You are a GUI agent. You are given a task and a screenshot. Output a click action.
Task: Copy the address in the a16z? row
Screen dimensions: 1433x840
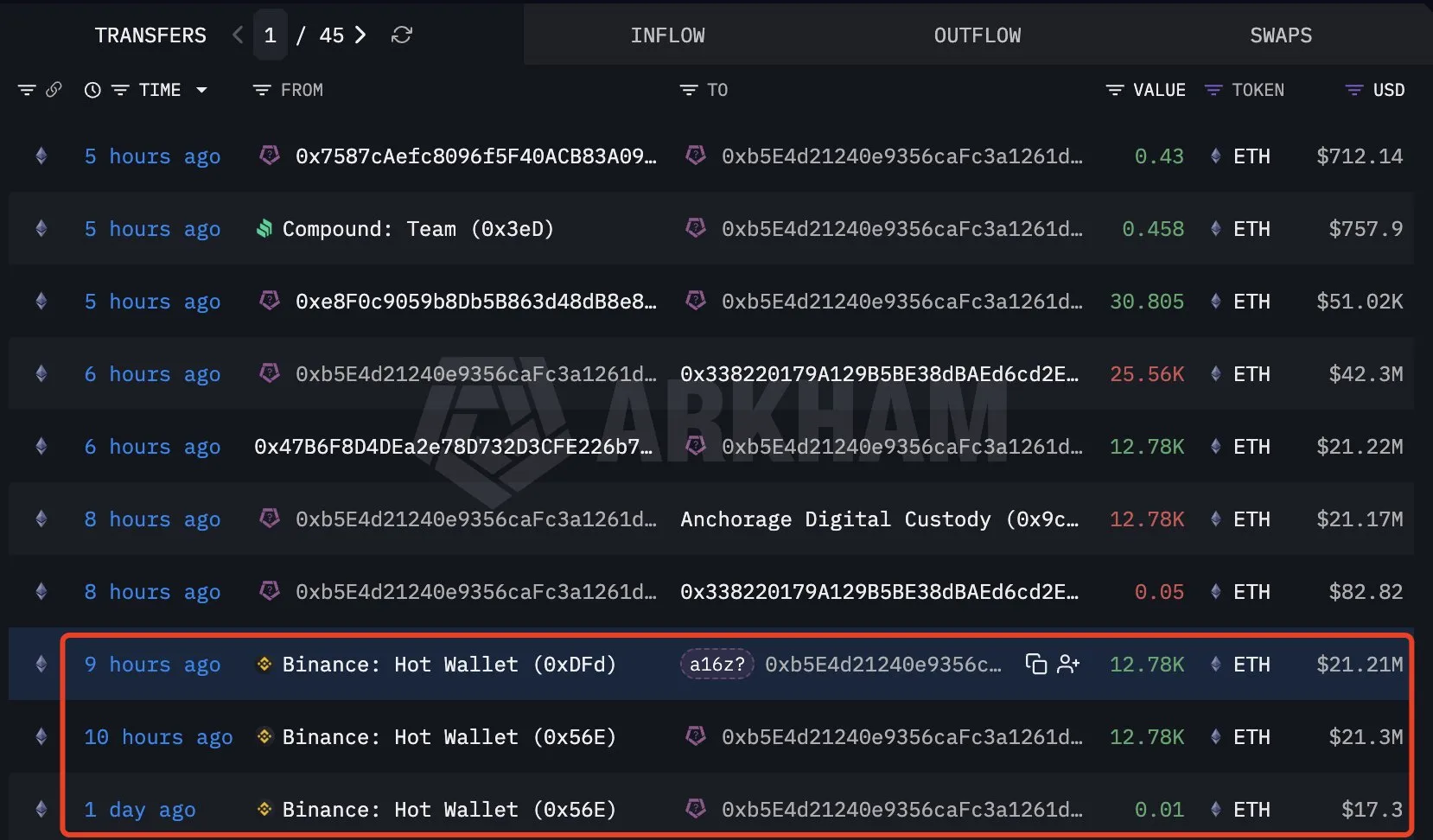click(x=1035, y=664)
